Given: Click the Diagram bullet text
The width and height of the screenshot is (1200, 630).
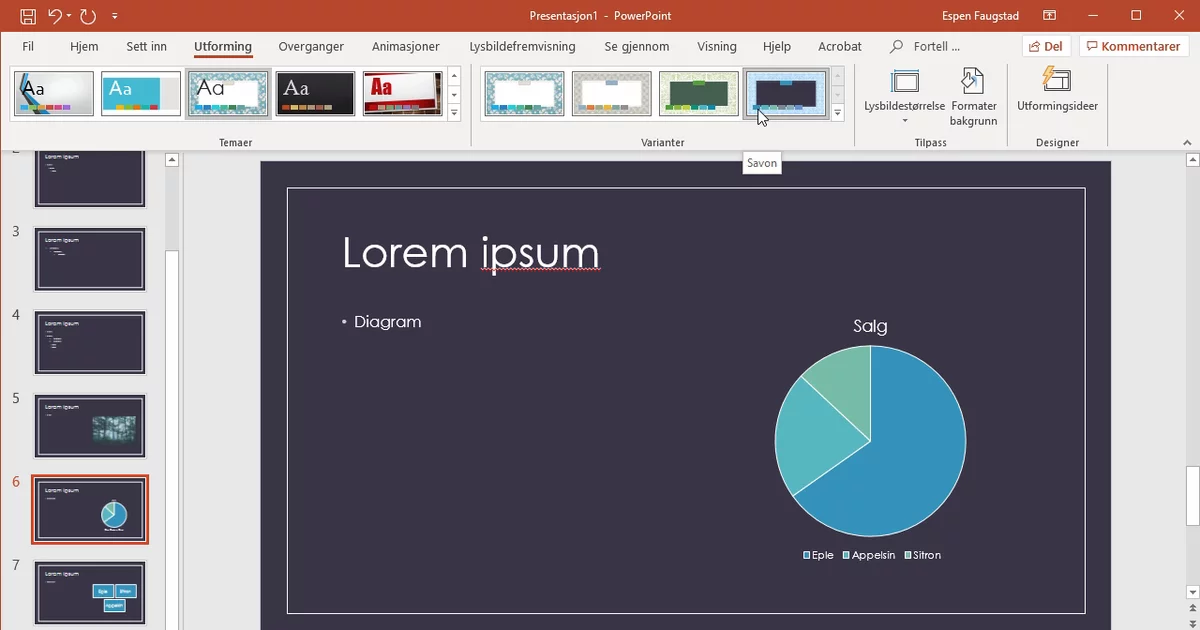Looking at the screenshot, I should pos(387,322).
